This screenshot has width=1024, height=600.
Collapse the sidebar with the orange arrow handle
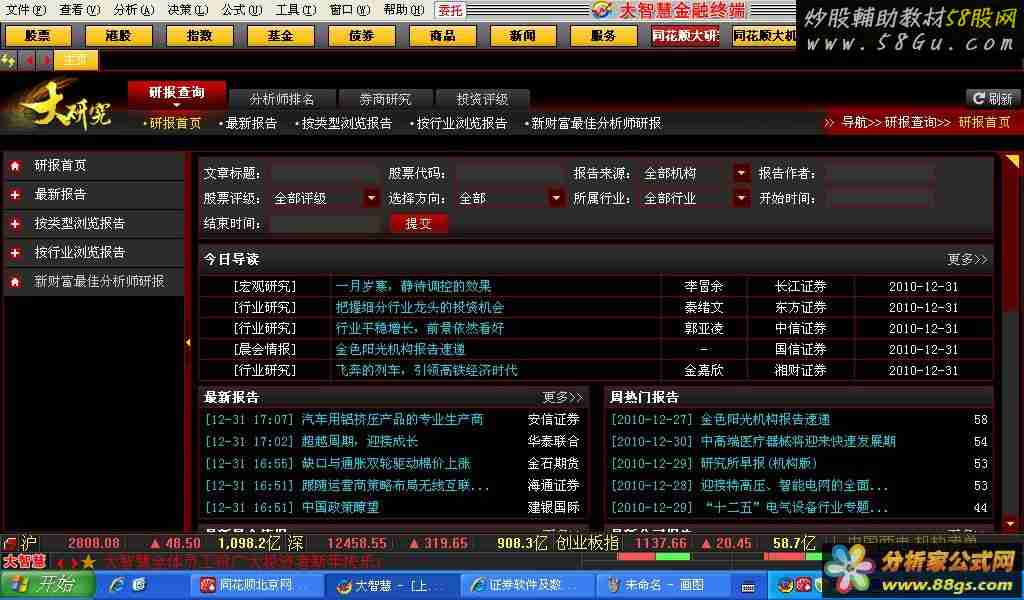pos(188,342)
